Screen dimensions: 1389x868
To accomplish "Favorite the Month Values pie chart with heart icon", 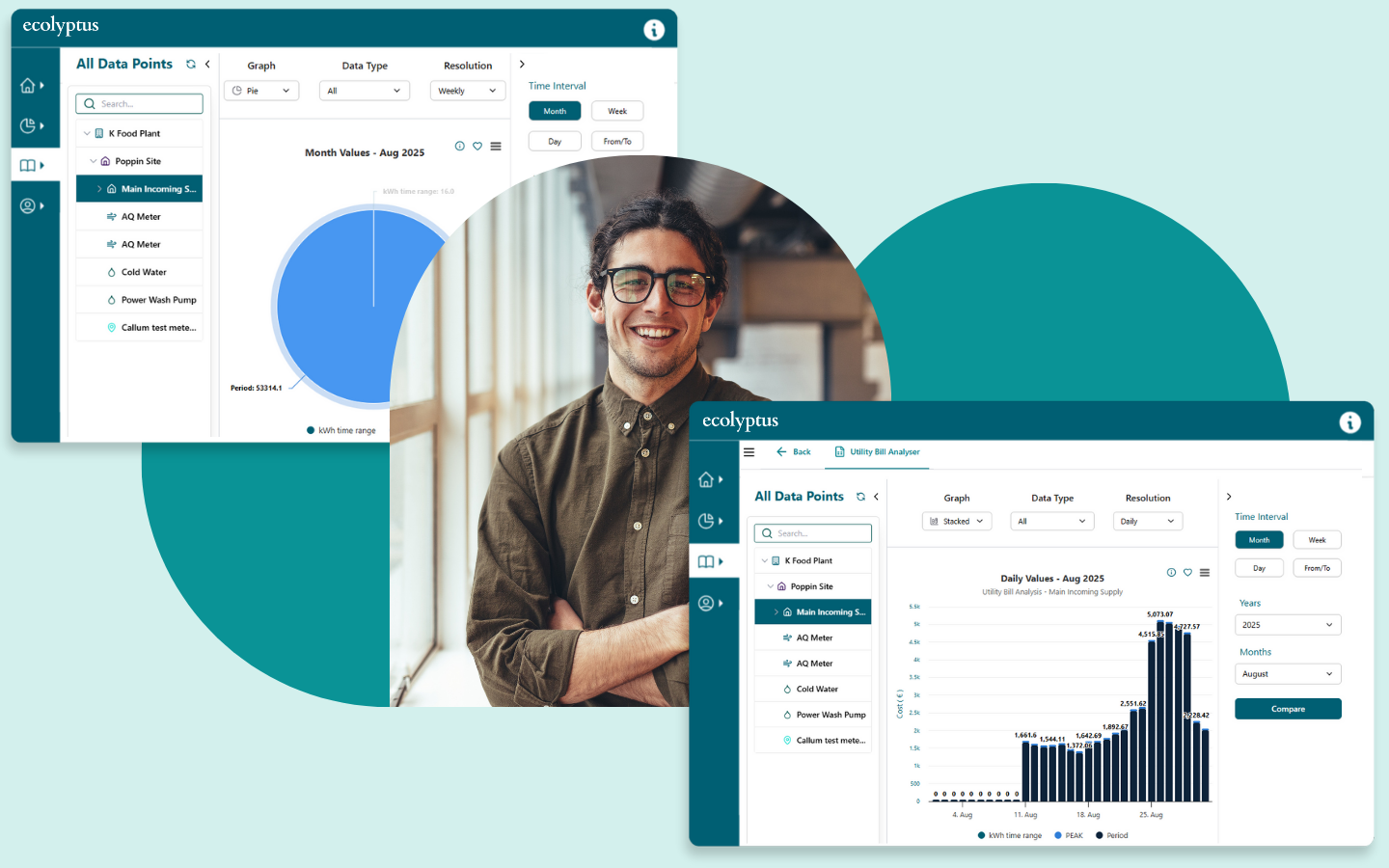I will pyautogui.click(x=477, y=147).
